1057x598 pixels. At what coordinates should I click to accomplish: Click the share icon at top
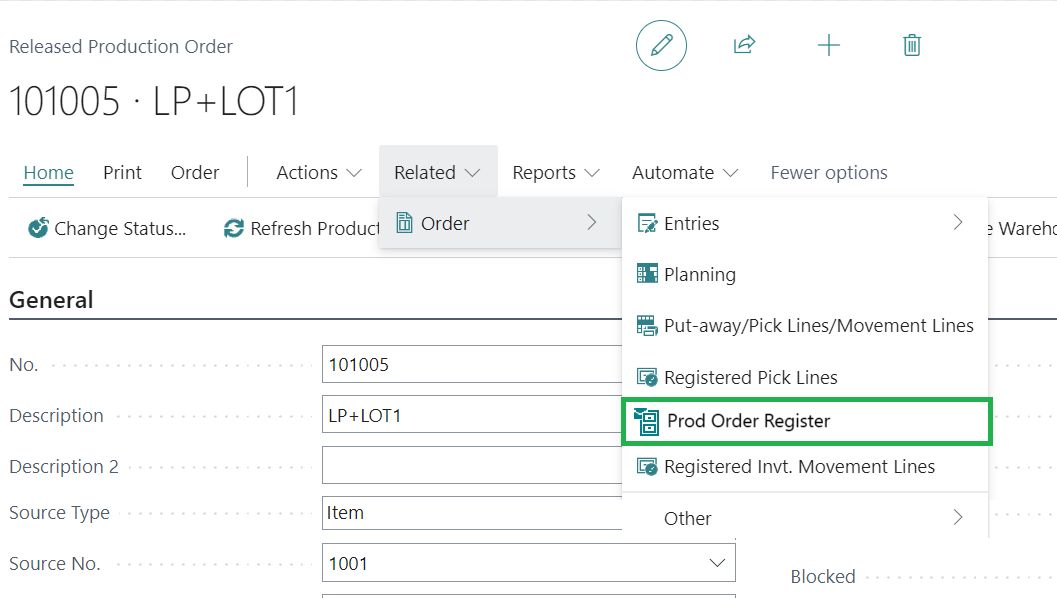point(744,45)
